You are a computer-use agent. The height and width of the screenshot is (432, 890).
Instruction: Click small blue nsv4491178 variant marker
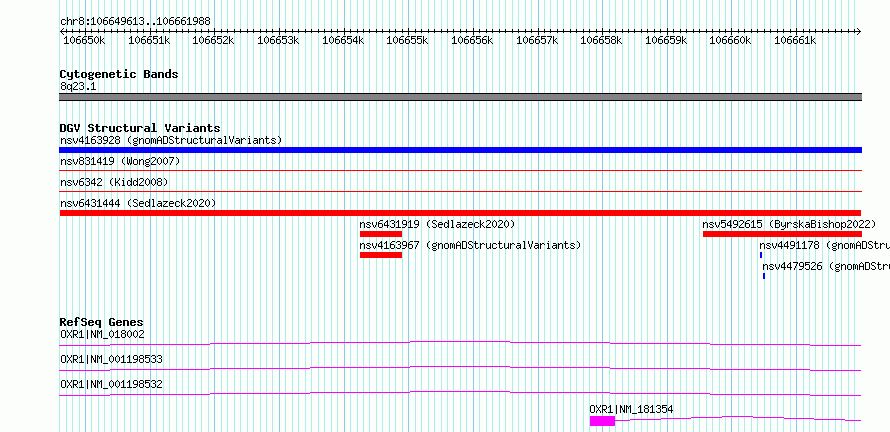coord(761,255)
